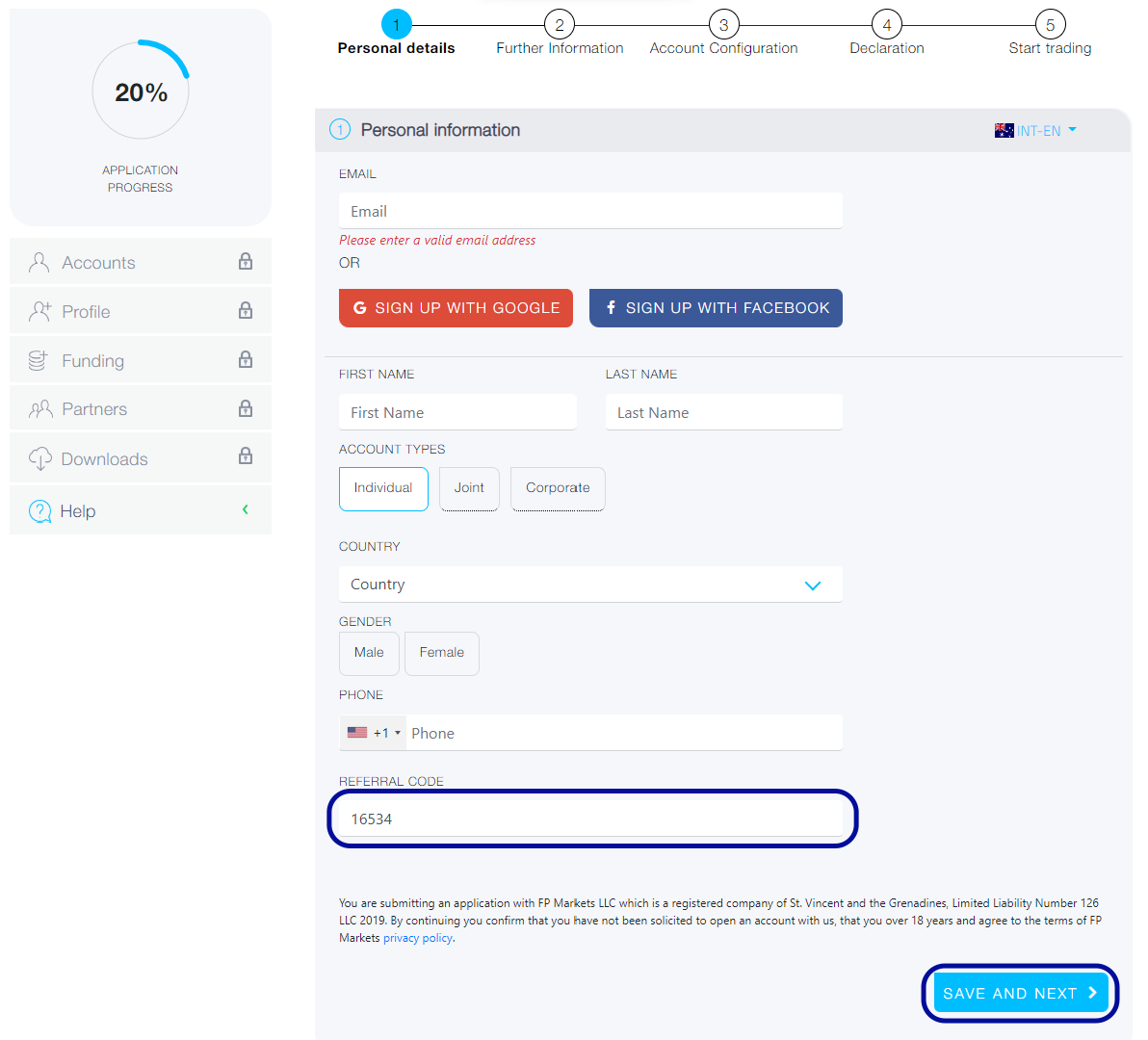
Task: Click the First Name input field
Action: click(457, 412)
